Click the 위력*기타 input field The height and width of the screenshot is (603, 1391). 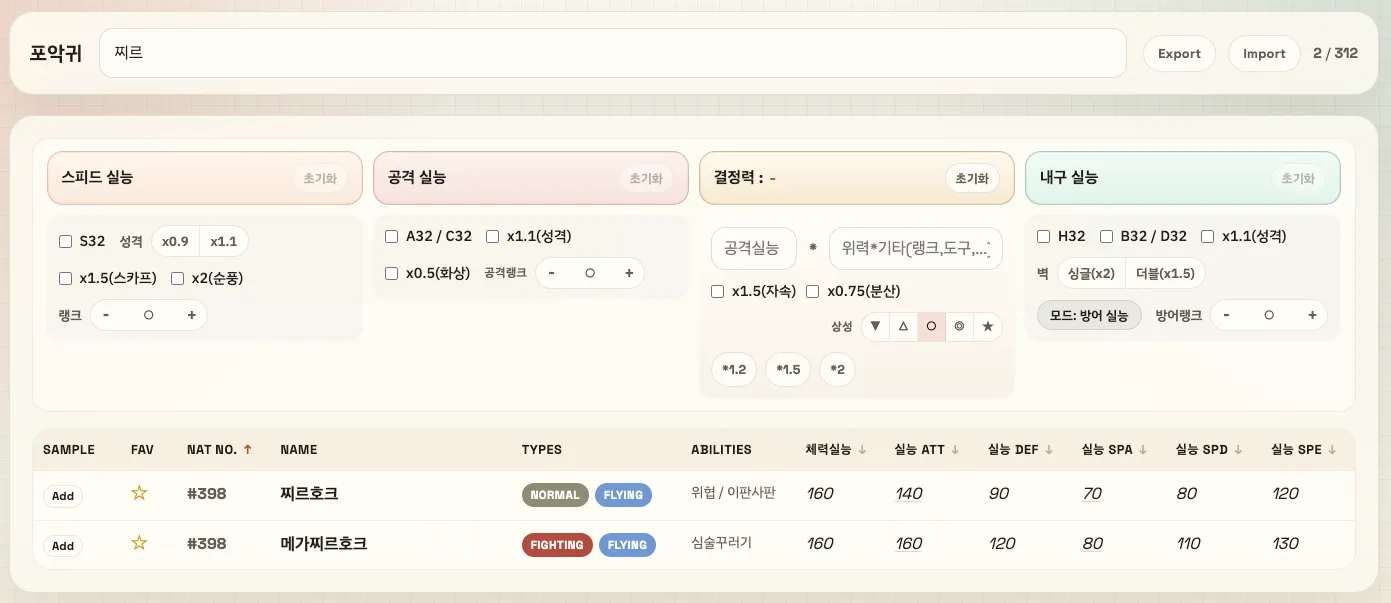pos(916,248)
